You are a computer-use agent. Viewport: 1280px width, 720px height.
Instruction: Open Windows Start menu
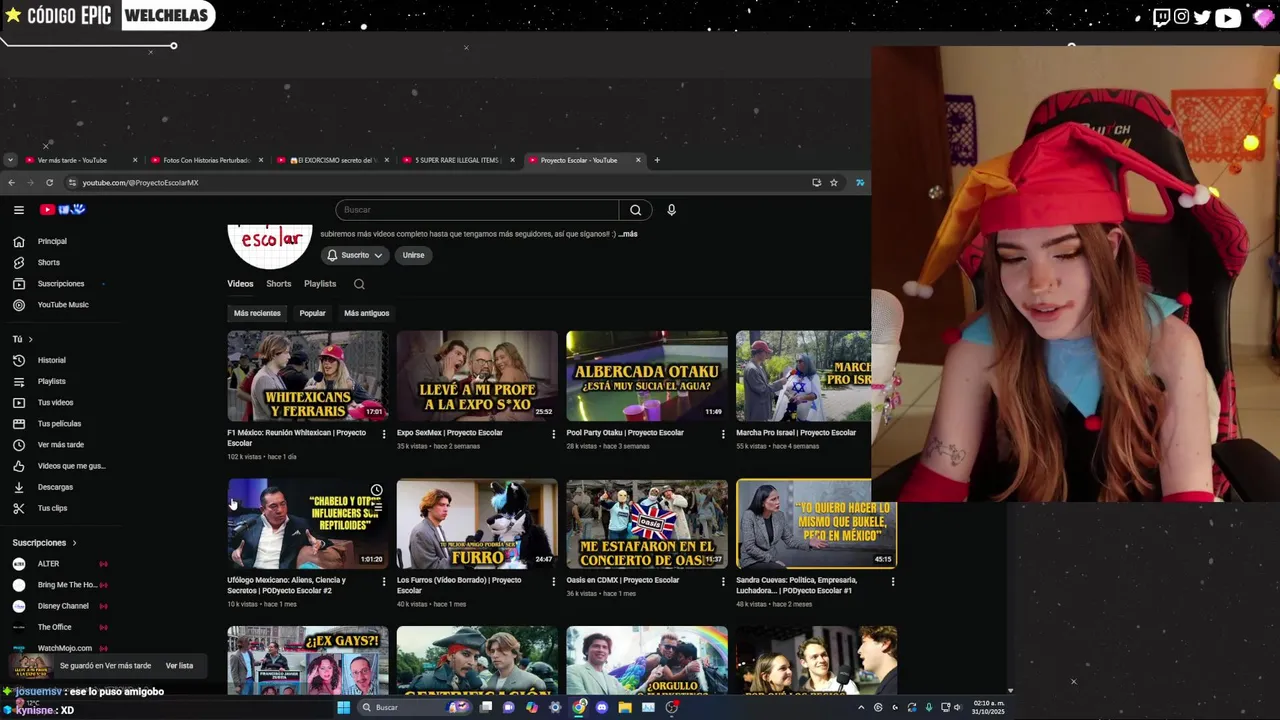point(343,707)
